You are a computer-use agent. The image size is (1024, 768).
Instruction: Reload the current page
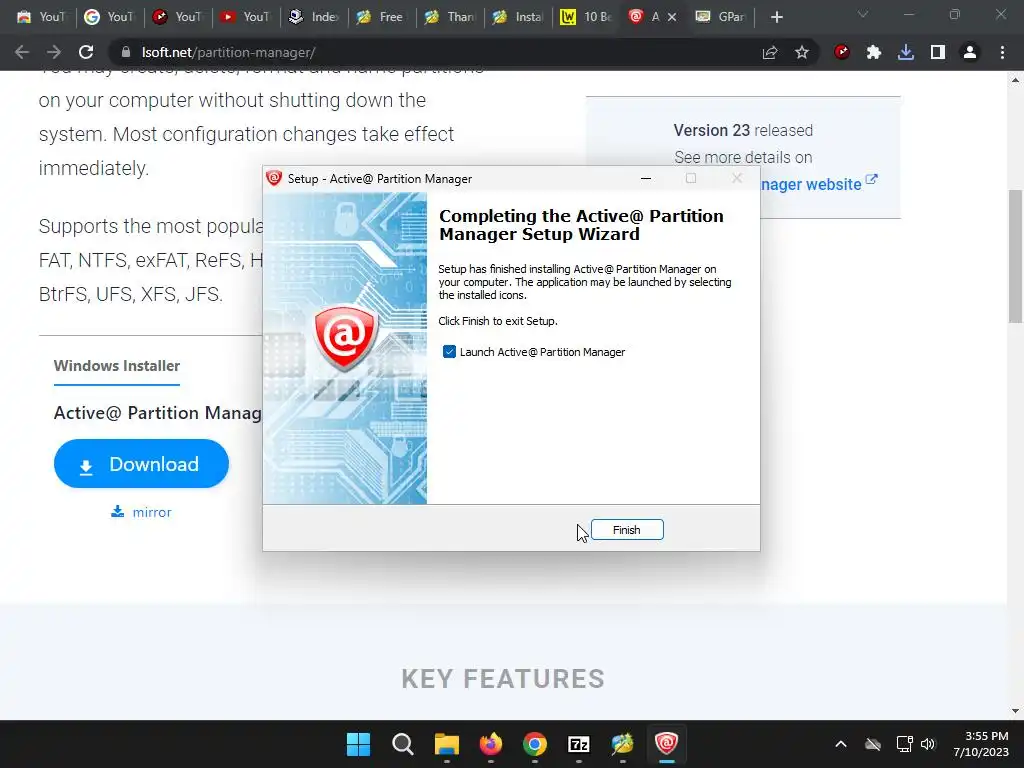[86, 52]
